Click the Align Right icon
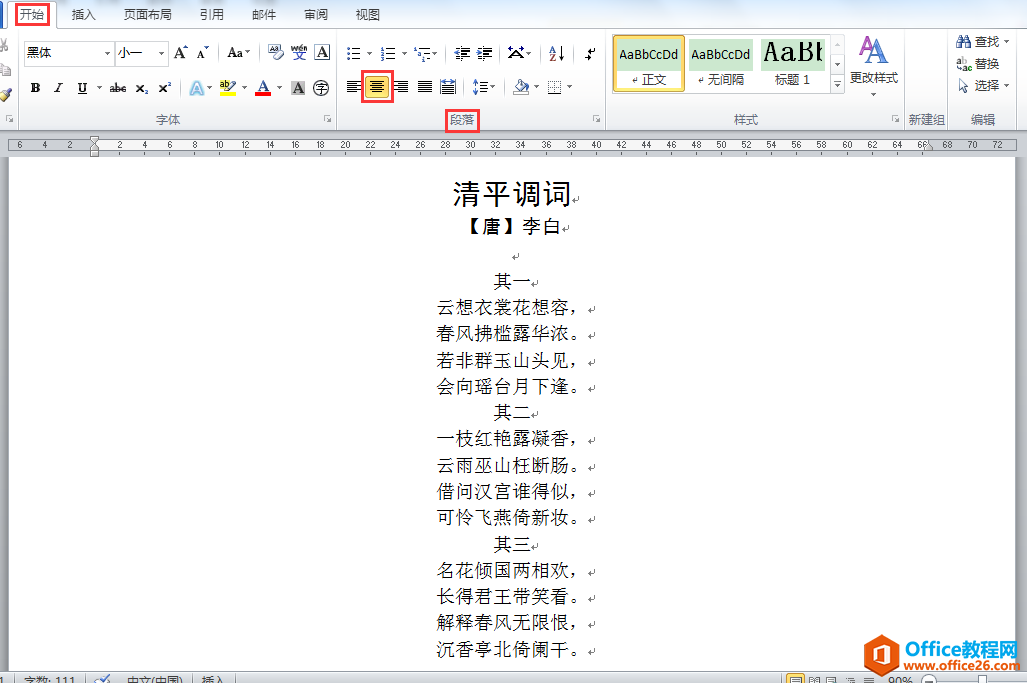This screenshot has width=1027, height=683. click(401, 86)
